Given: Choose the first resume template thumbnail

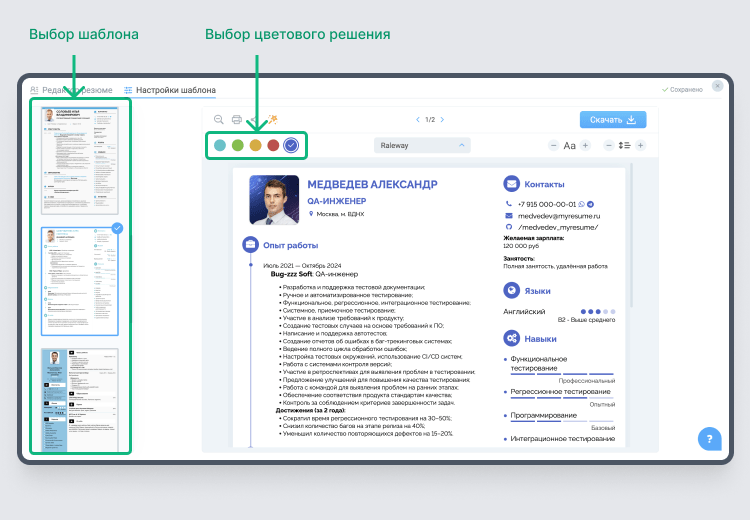Looking at the screenshot, I should click(x=79, y=160).
